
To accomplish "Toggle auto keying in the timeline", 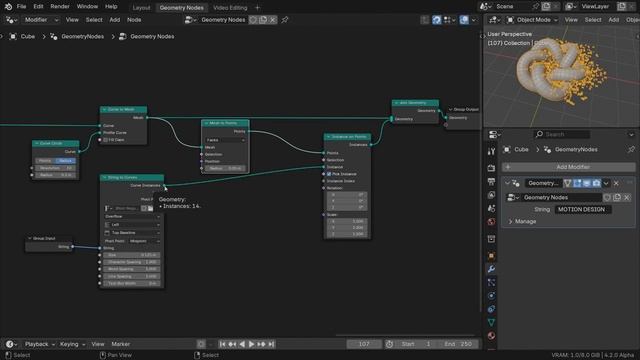I will tap(201, 344).
